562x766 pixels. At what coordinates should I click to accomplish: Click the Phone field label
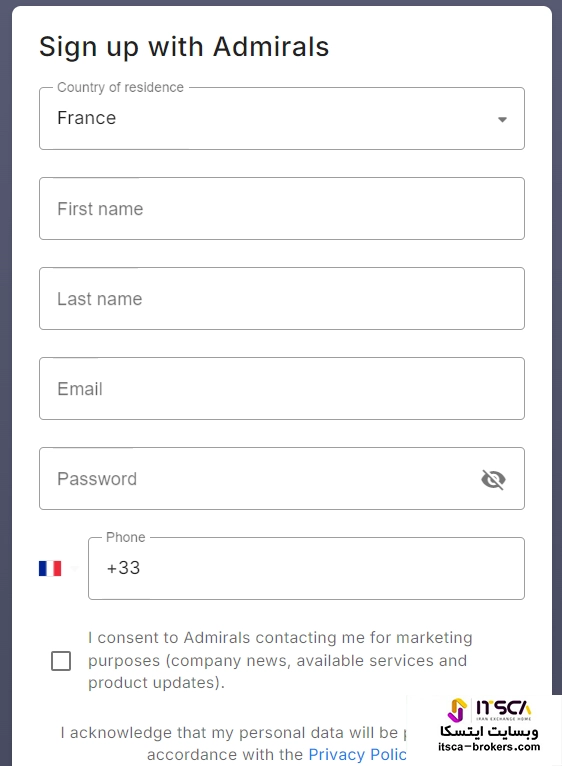[x=126, y=537]
